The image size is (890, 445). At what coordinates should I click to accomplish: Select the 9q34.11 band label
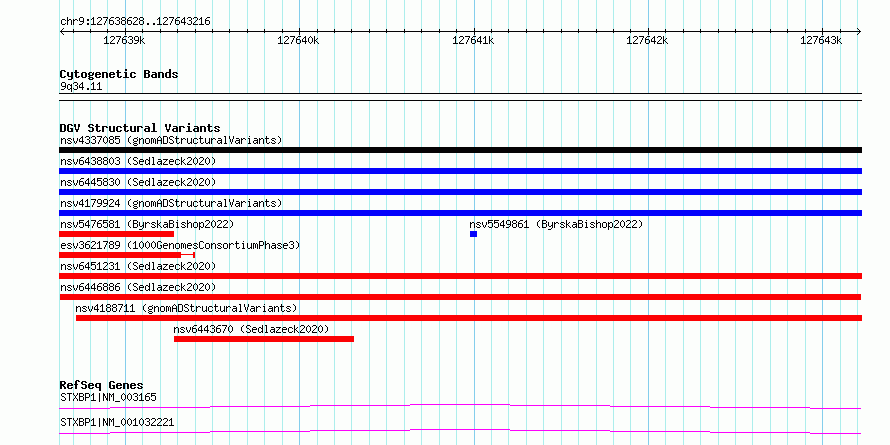coord(81,87)
